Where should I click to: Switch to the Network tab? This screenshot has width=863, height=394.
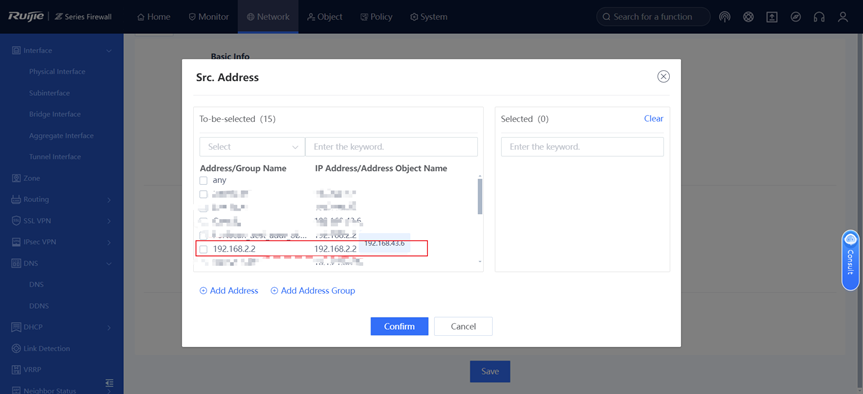pos(268,17)
